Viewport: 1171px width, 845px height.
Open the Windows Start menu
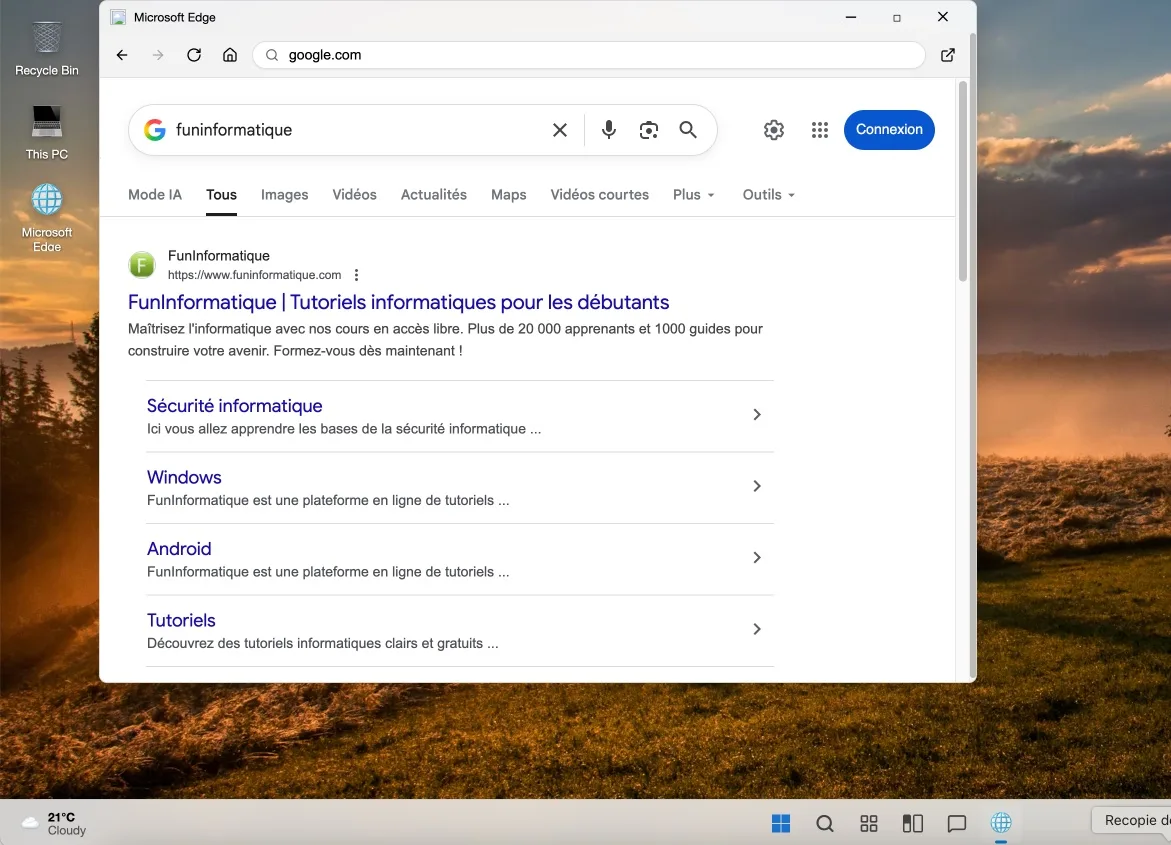coord(781,823)
